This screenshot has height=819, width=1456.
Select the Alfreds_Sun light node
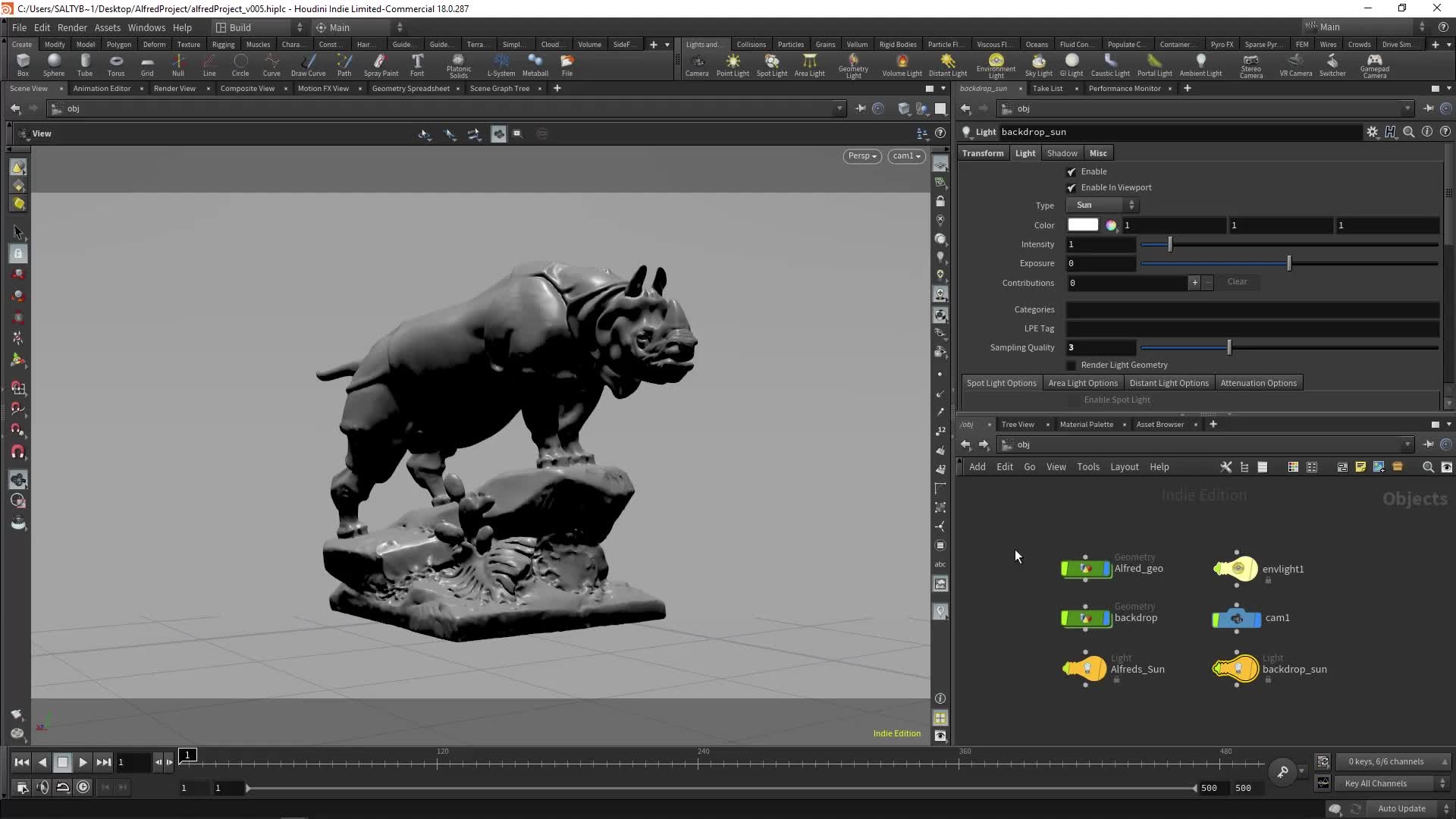pos(1085,669)
